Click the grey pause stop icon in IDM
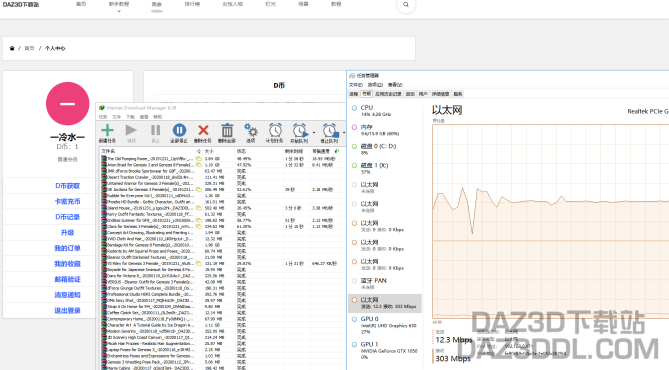The image size is (669, 370). [x=156, y=130]
